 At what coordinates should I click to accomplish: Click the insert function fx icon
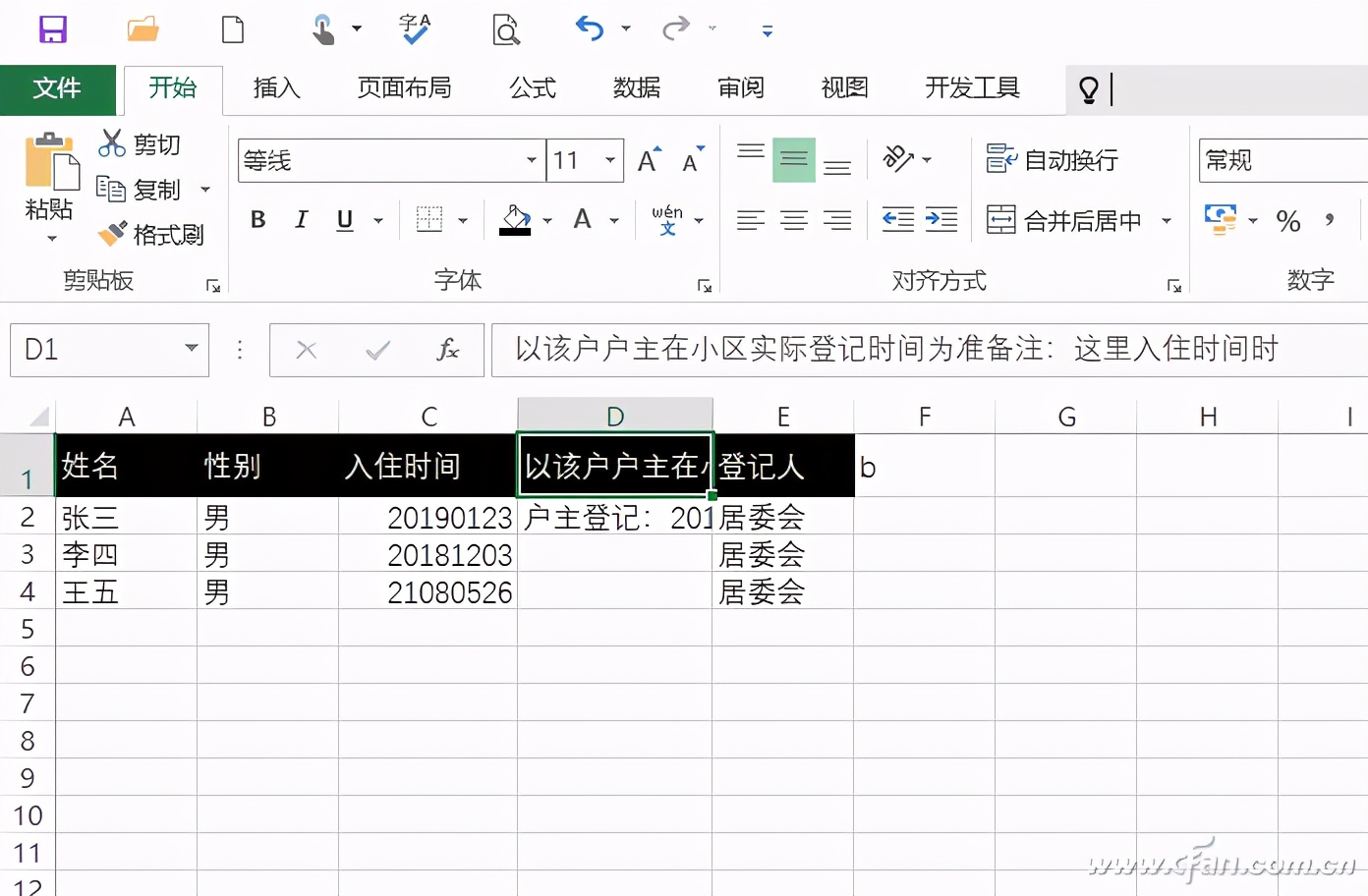(448, 350)
